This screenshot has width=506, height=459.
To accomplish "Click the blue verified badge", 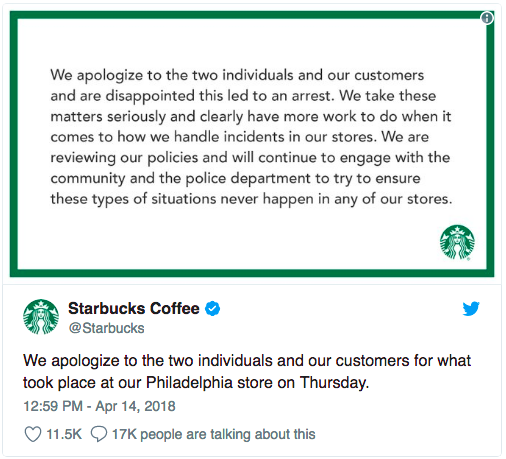I will point(212,308).
